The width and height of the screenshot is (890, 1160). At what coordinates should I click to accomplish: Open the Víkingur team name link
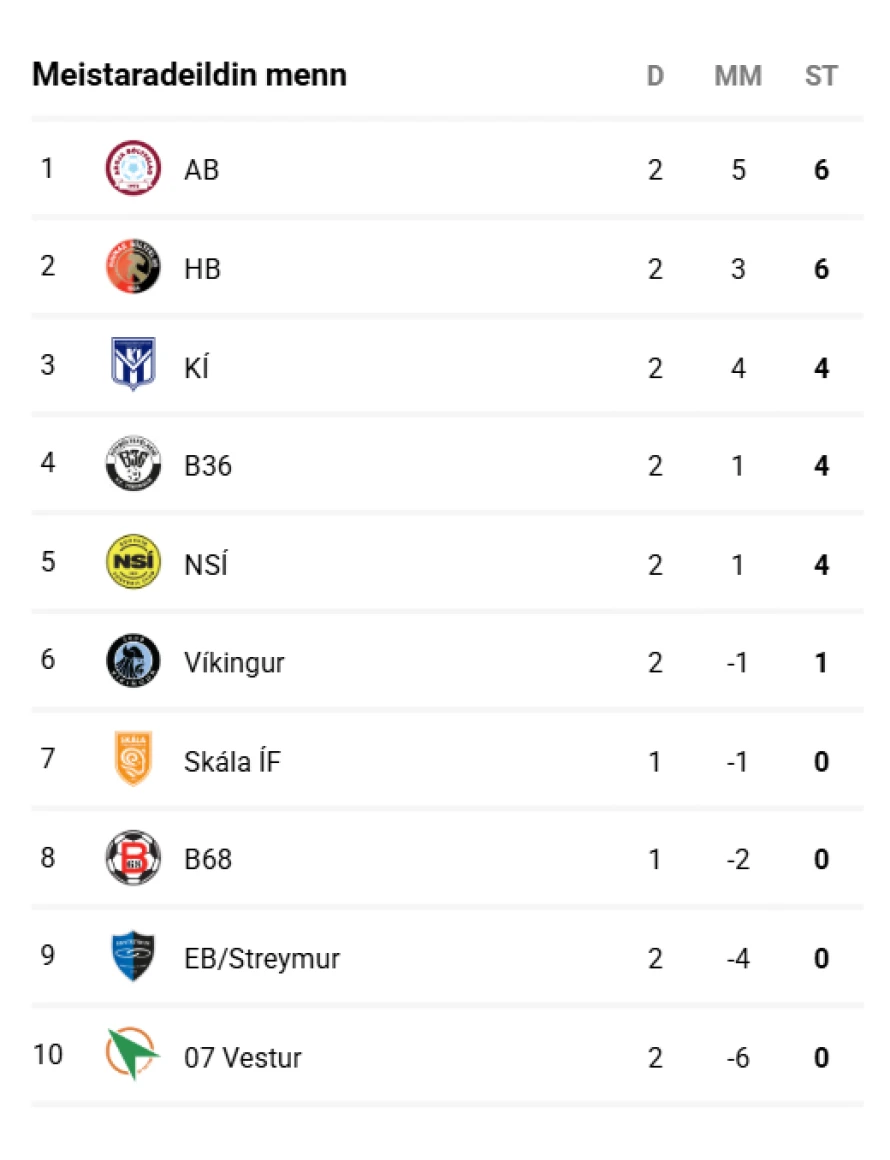(234, 663)
